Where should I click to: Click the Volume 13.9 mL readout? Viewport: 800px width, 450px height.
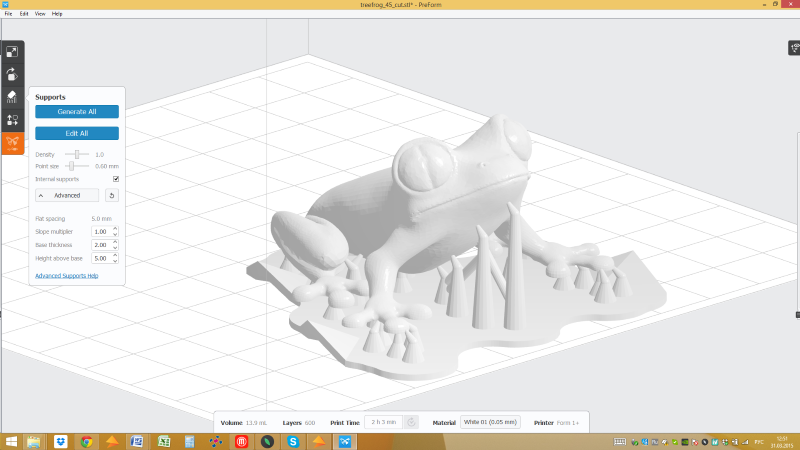tap(244, 422)
